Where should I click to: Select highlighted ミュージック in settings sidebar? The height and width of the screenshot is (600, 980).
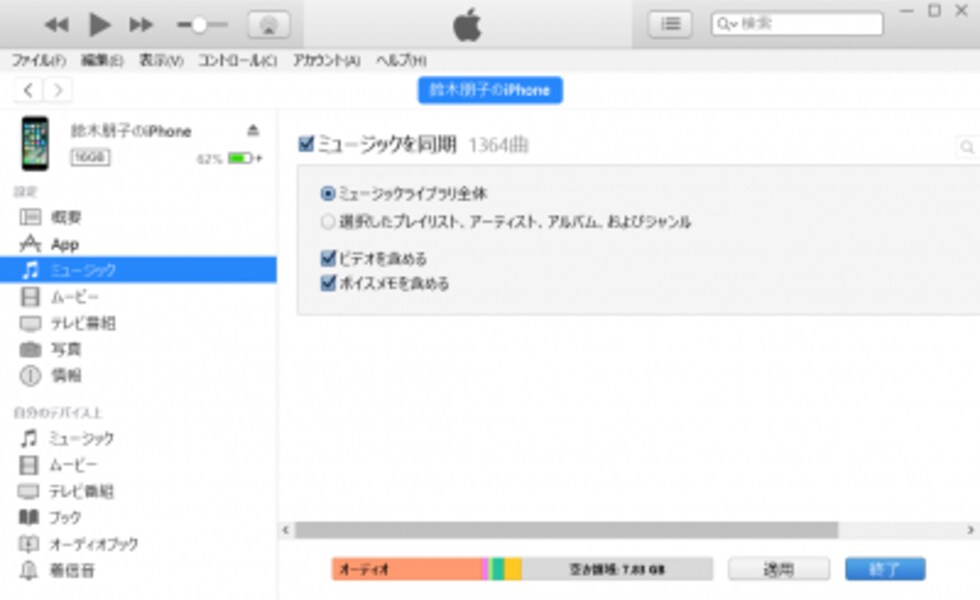tap(138, 270)
